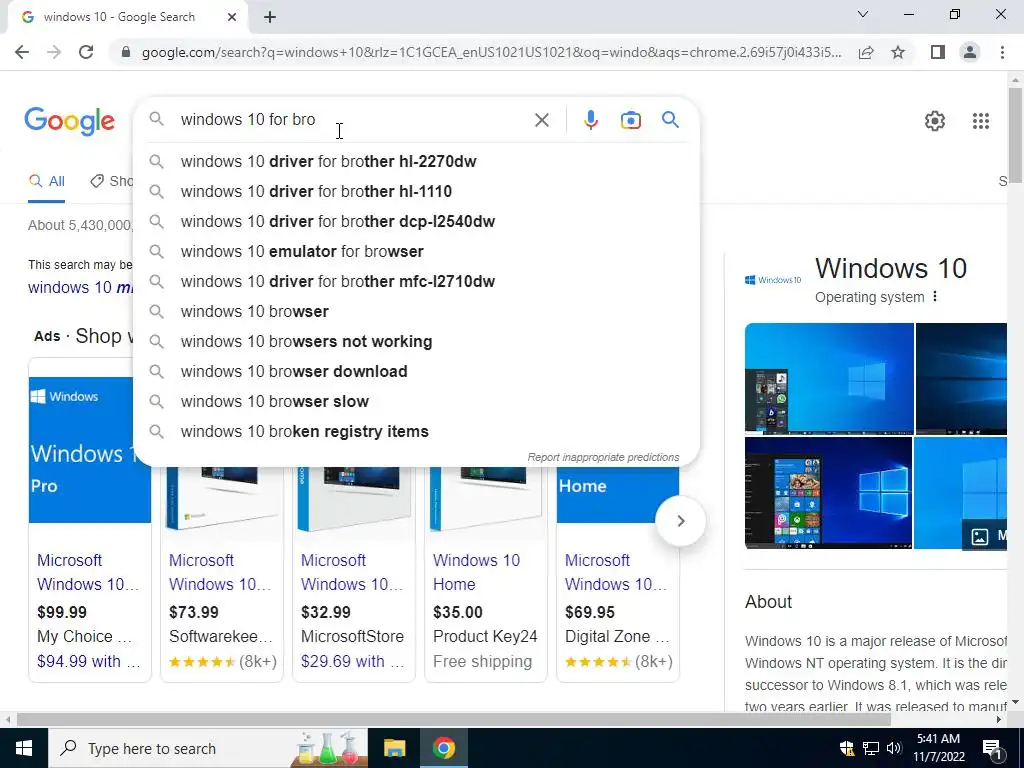Search by image with camera icon
The image size is (1024, 768).
pos(630,120)
